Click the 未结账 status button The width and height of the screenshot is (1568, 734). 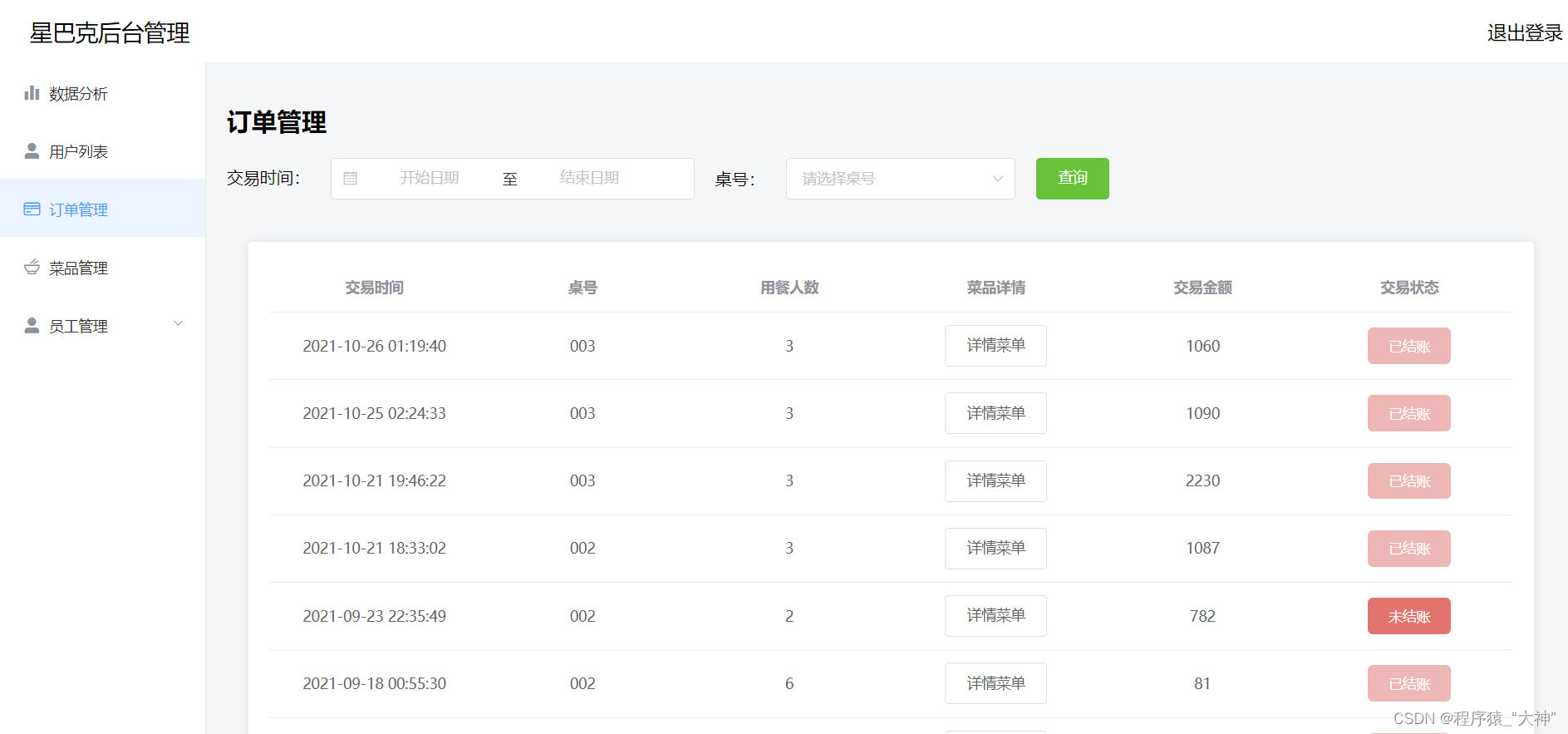click(x=1408, y=616)
